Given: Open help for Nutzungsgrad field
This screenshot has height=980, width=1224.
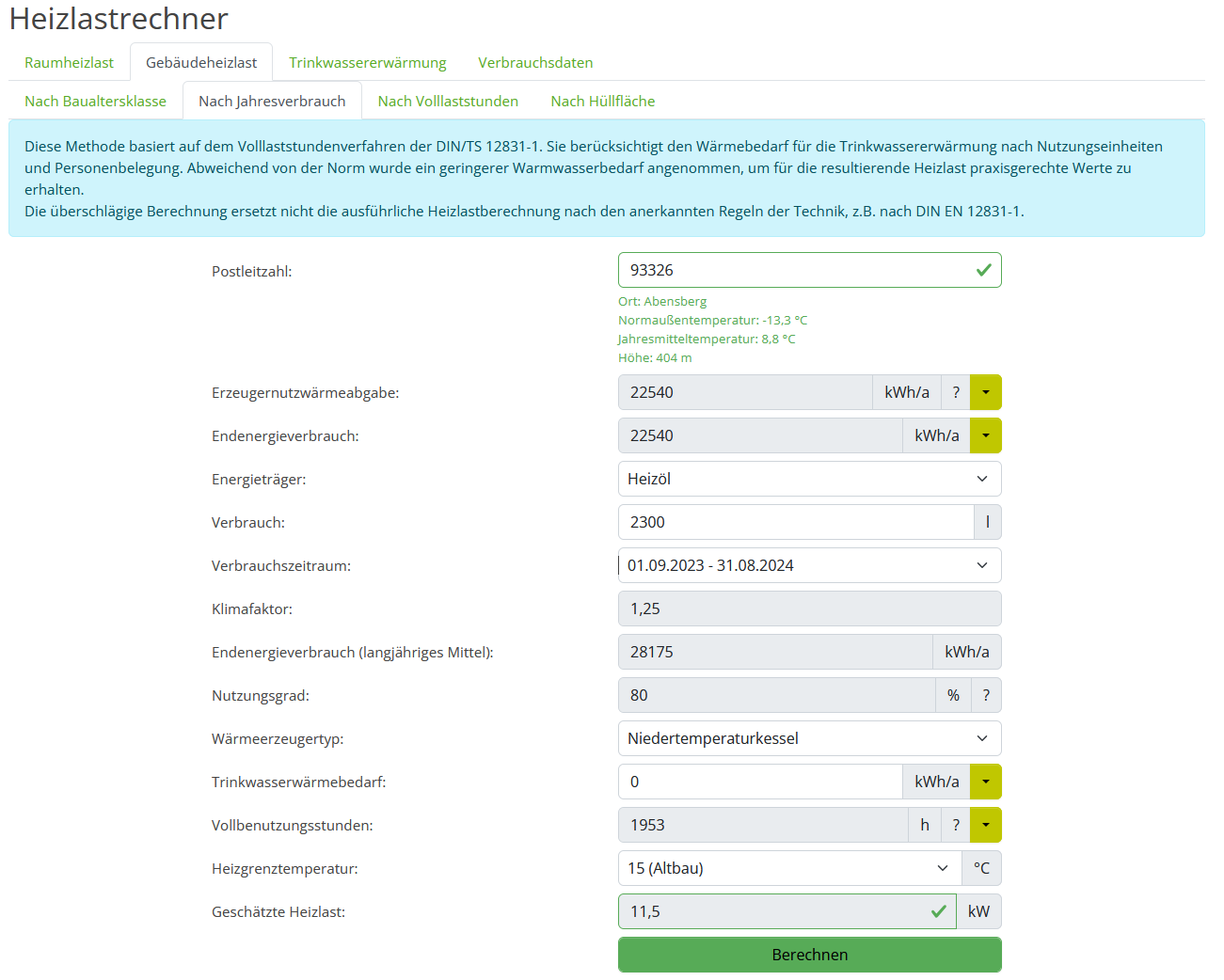Looking at the screenshot, I should (986, 695).
